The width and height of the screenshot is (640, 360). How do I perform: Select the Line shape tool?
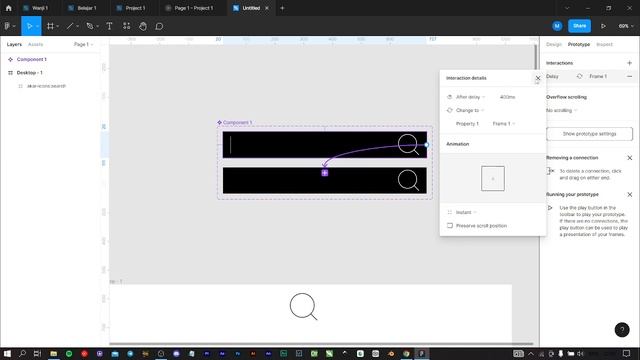point(70,26)
